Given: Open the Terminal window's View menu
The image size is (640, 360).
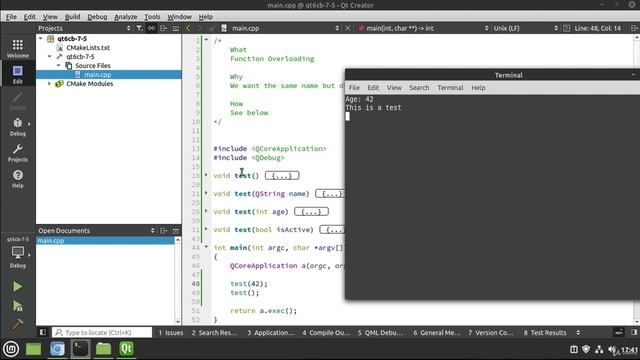Looking at the screenshot, I should (394, 88).
